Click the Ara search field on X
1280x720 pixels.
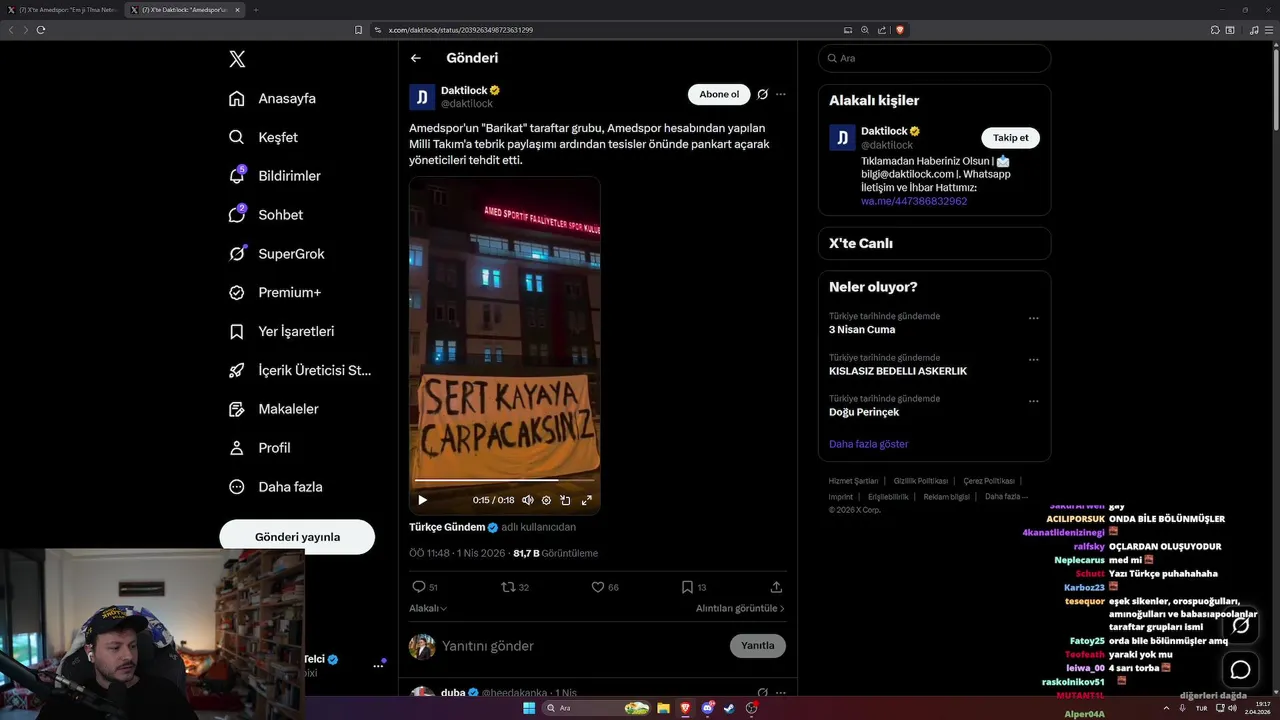(x=934, y=58)
